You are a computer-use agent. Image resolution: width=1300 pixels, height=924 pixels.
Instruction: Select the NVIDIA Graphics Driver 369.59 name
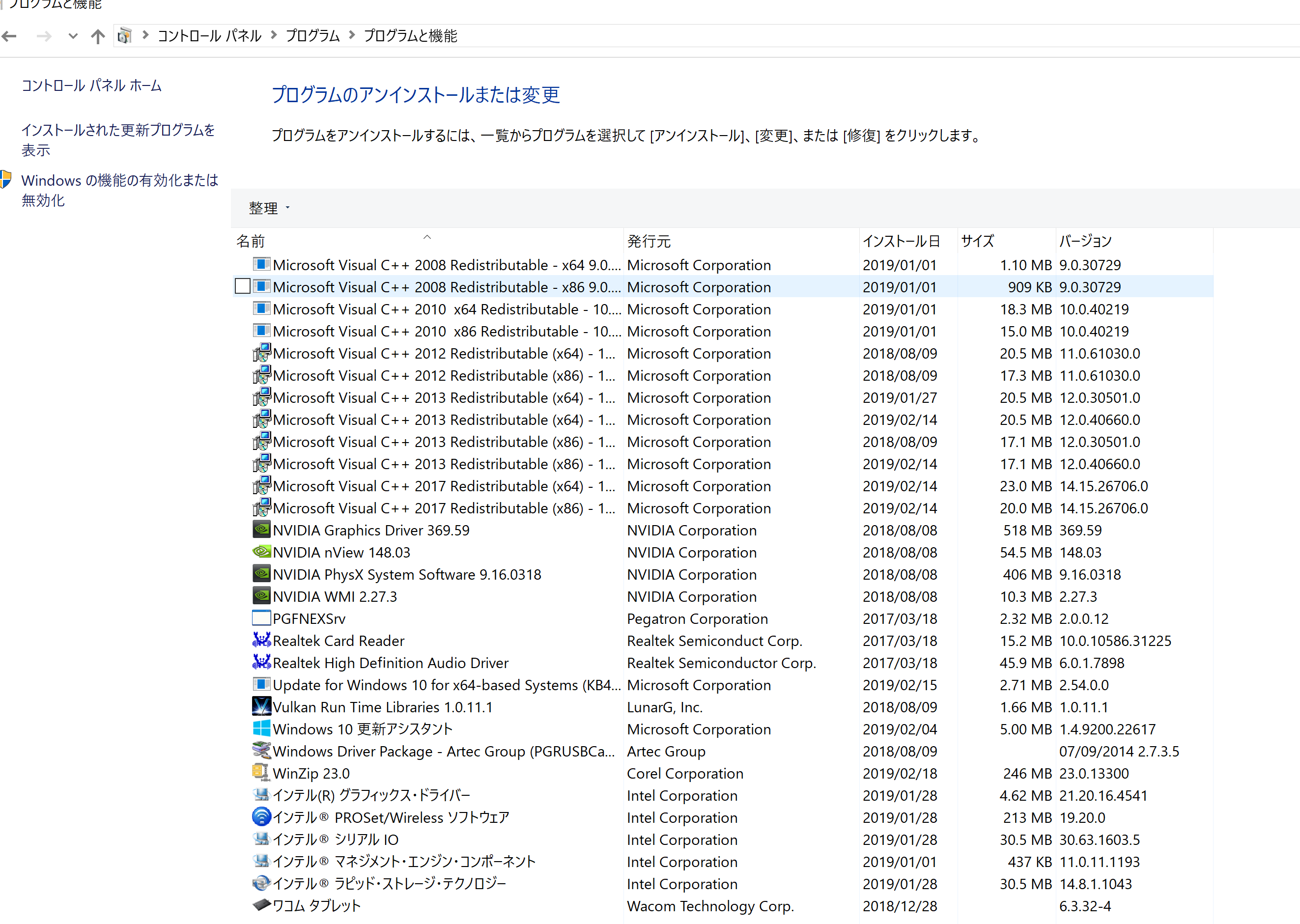pyautogui.click(x=371, y=530)
